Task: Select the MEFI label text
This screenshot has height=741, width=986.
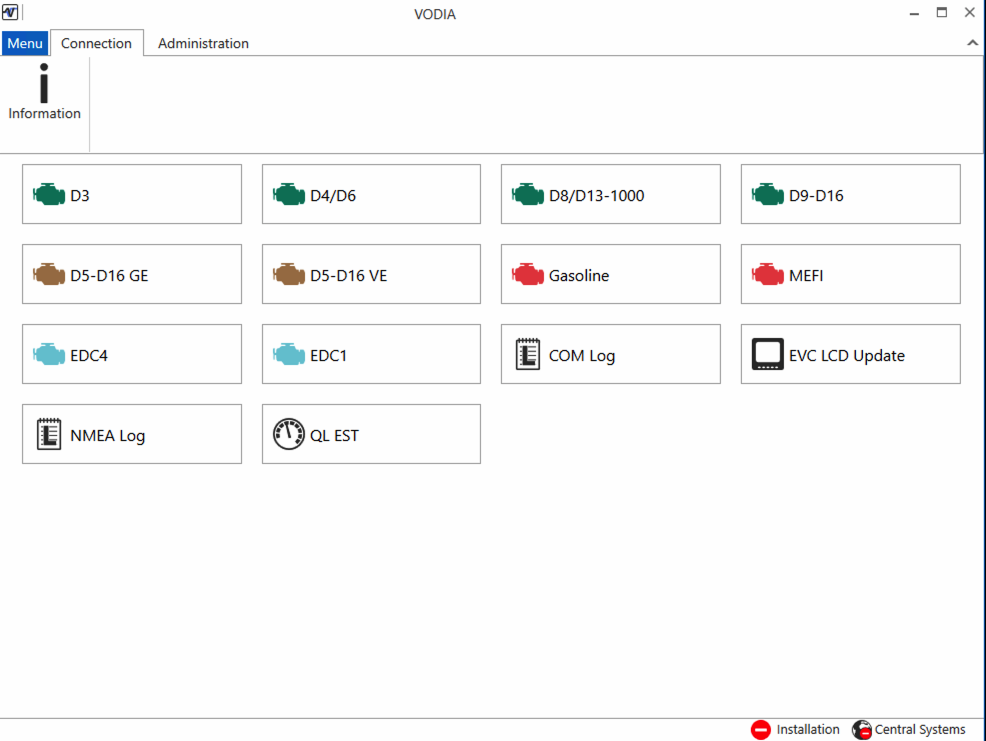Action: 806,276
